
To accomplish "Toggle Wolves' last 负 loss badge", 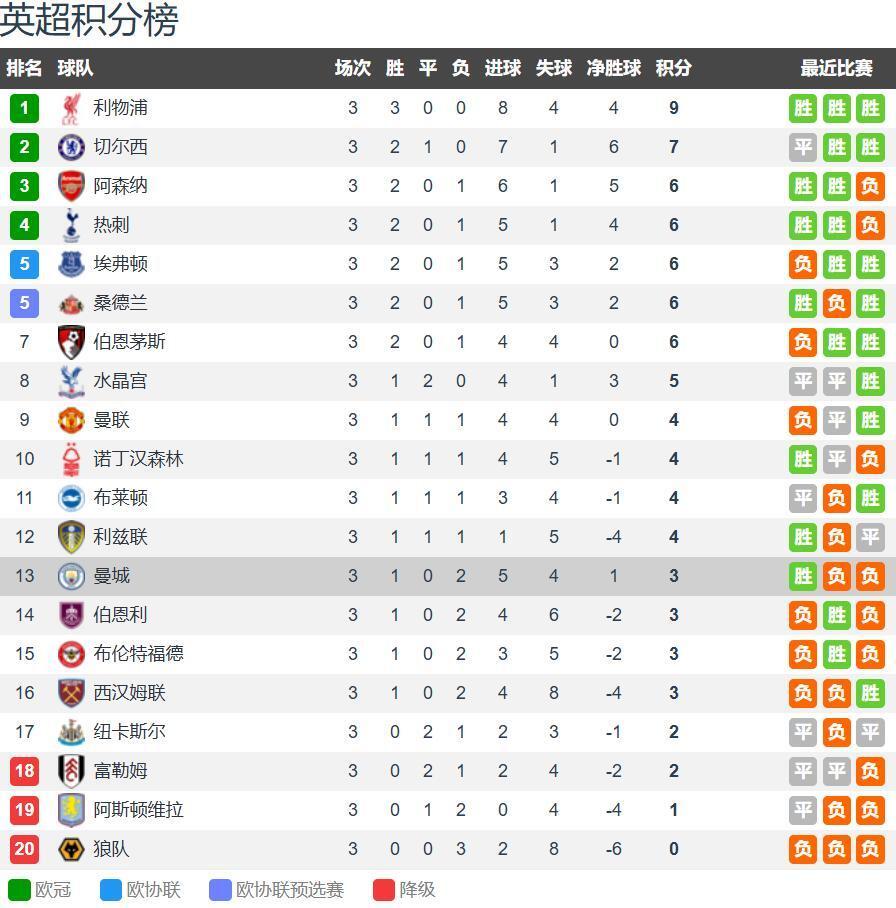I will tap(871, 849).
